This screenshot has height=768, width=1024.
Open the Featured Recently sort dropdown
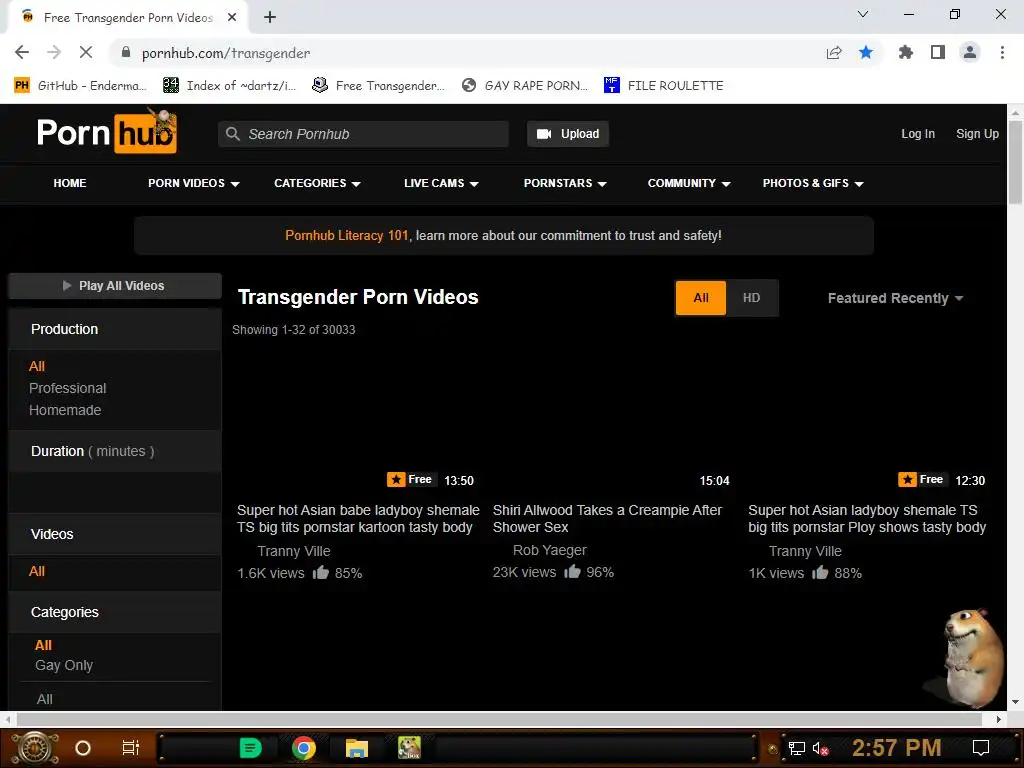tap(895, 298)
